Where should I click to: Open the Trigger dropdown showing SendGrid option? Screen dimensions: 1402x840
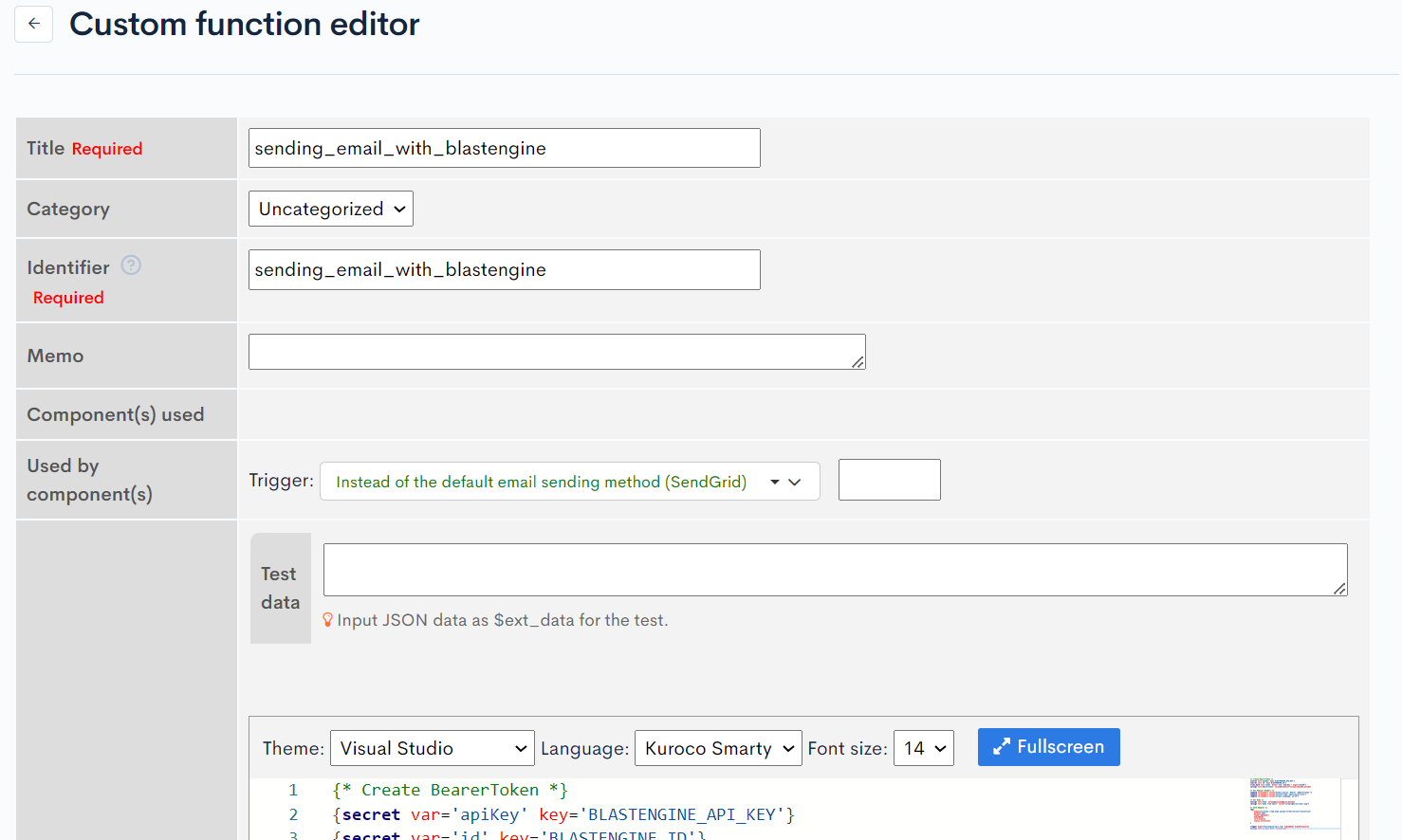[x=569, y=482]
